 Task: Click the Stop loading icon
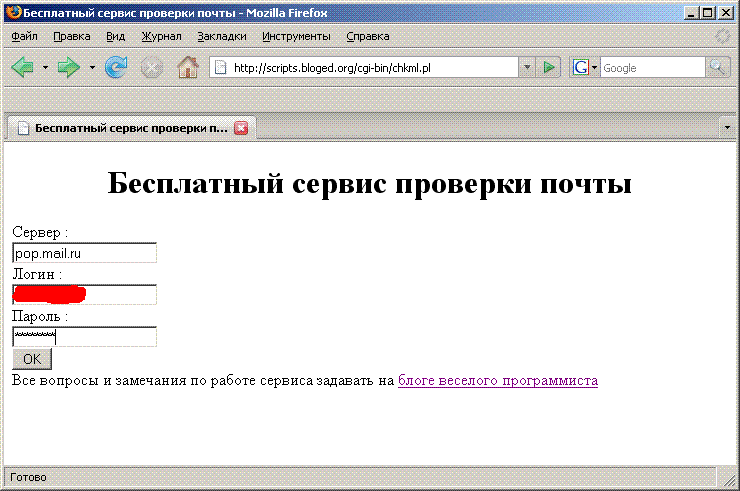151,68
